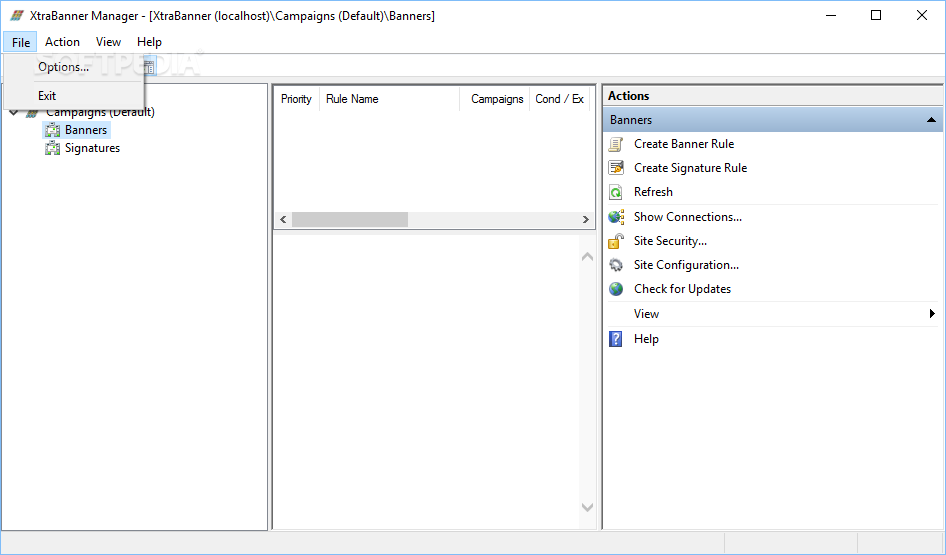Screen dimensions: 946x555
Task: Click the horizontal scrollbar right arrow
Action: click(x=585, y=220)
